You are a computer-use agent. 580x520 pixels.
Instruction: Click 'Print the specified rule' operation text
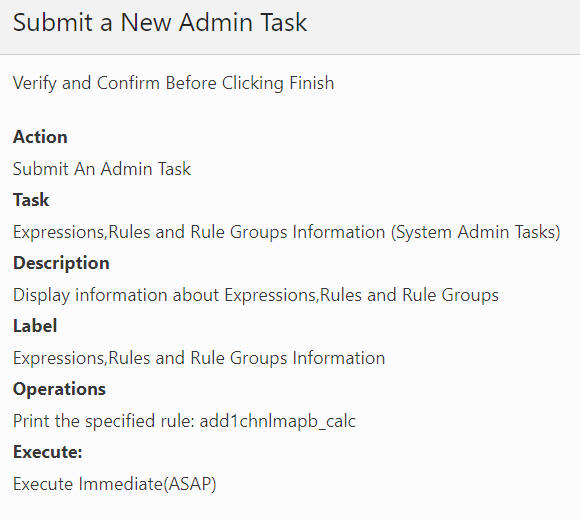click(x=102, y=421)
